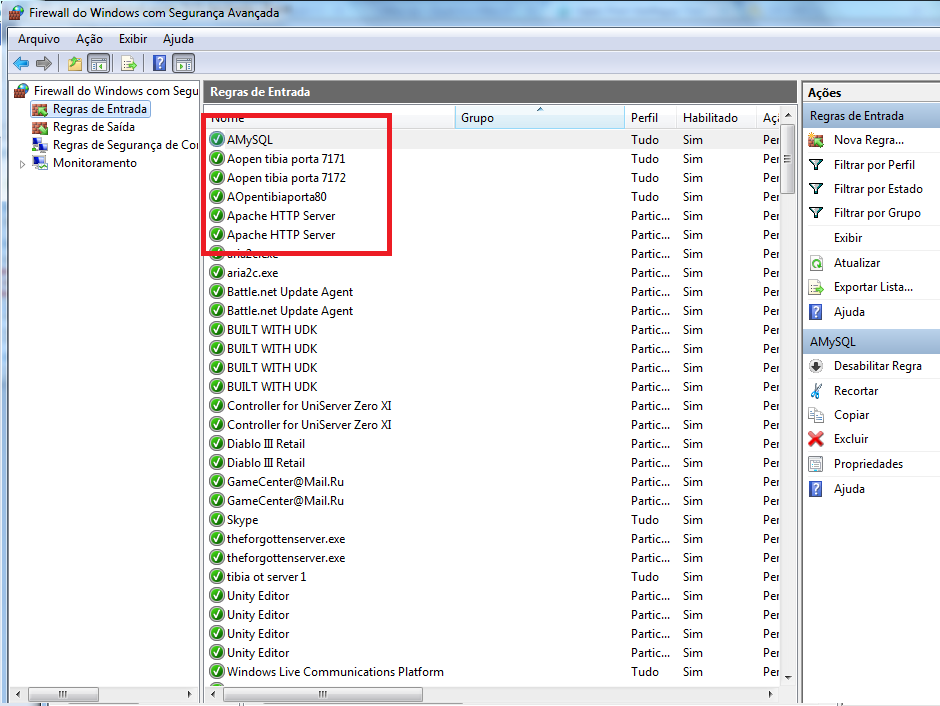The image size is (940, 706).
Task: Click the Atualizar refresh icon
Action: [816, 263]
